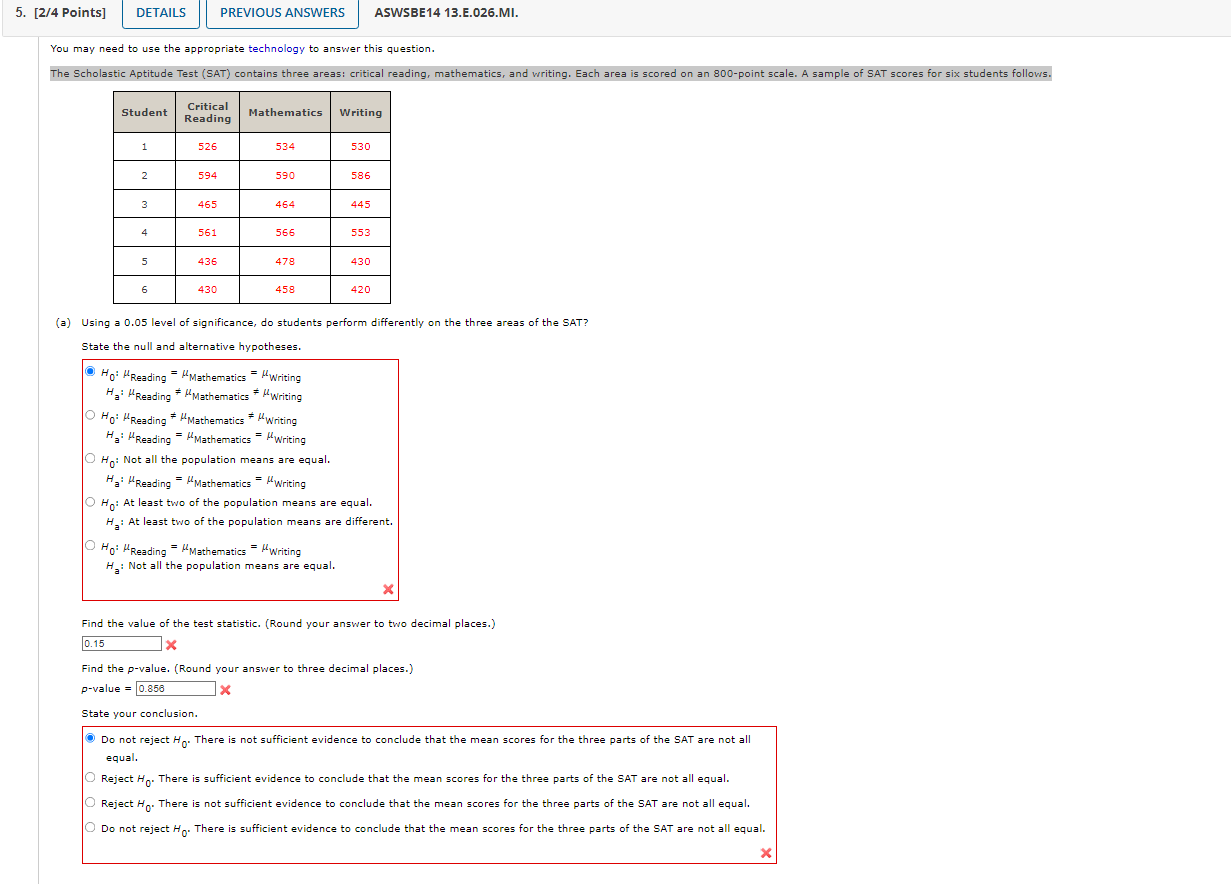Click the red X beside the test statistic answer

point(171,647)
